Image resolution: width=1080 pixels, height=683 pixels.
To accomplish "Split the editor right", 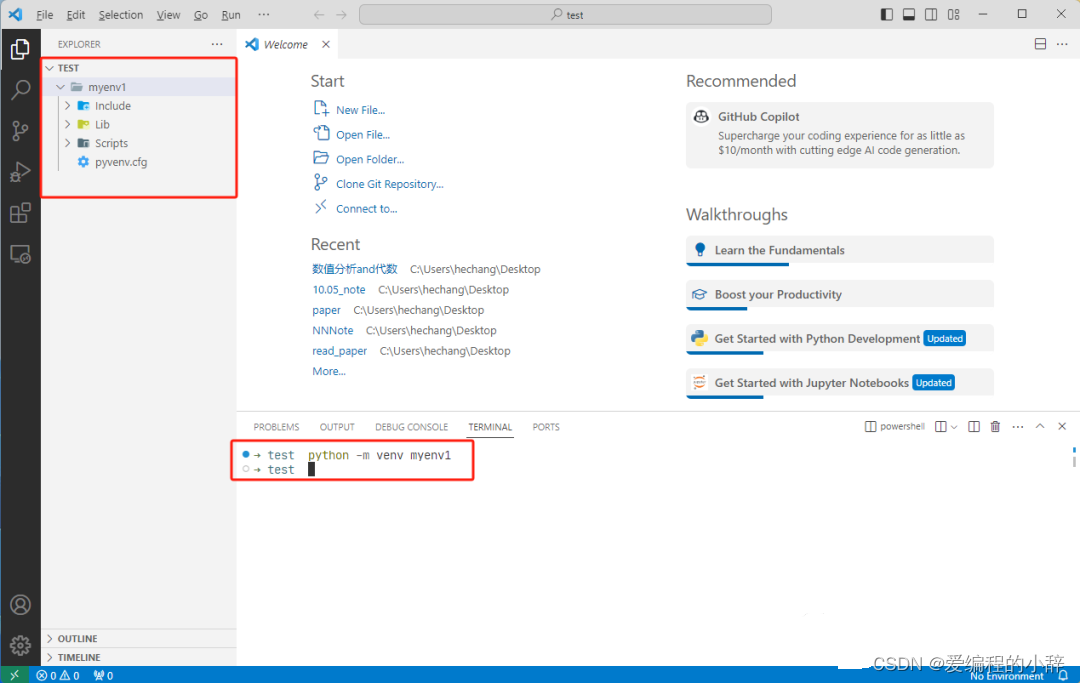I will tap(1040, 44).
